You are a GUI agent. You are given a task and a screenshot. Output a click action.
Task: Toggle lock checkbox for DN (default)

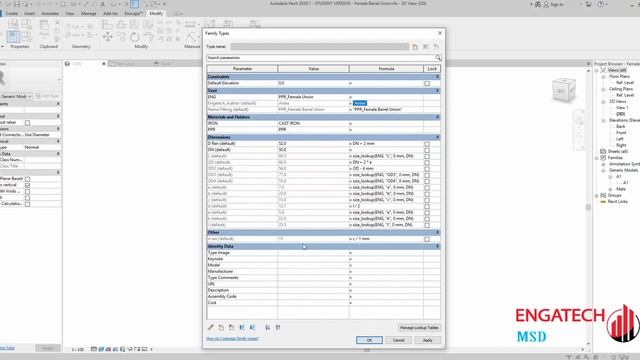(427, 150)
